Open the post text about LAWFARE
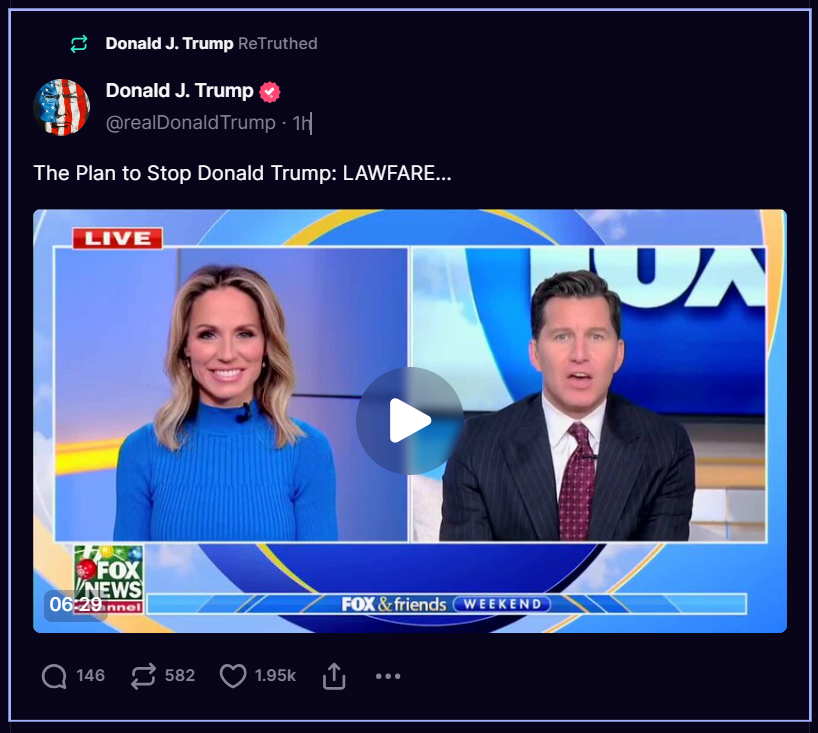This screenshot has height=733, width=818. 243,173
